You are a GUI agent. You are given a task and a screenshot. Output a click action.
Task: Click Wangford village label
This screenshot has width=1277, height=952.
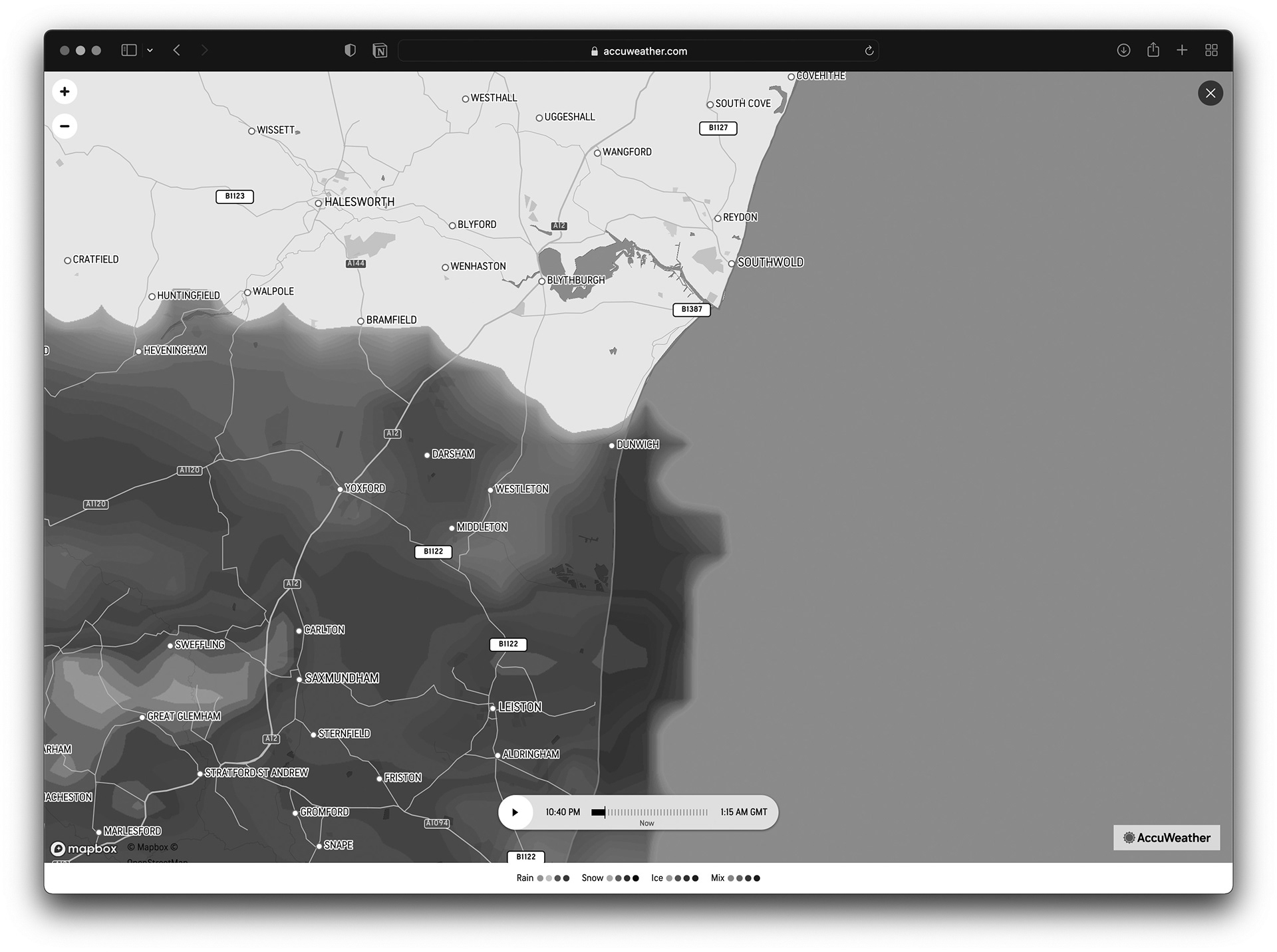point(627,152)
